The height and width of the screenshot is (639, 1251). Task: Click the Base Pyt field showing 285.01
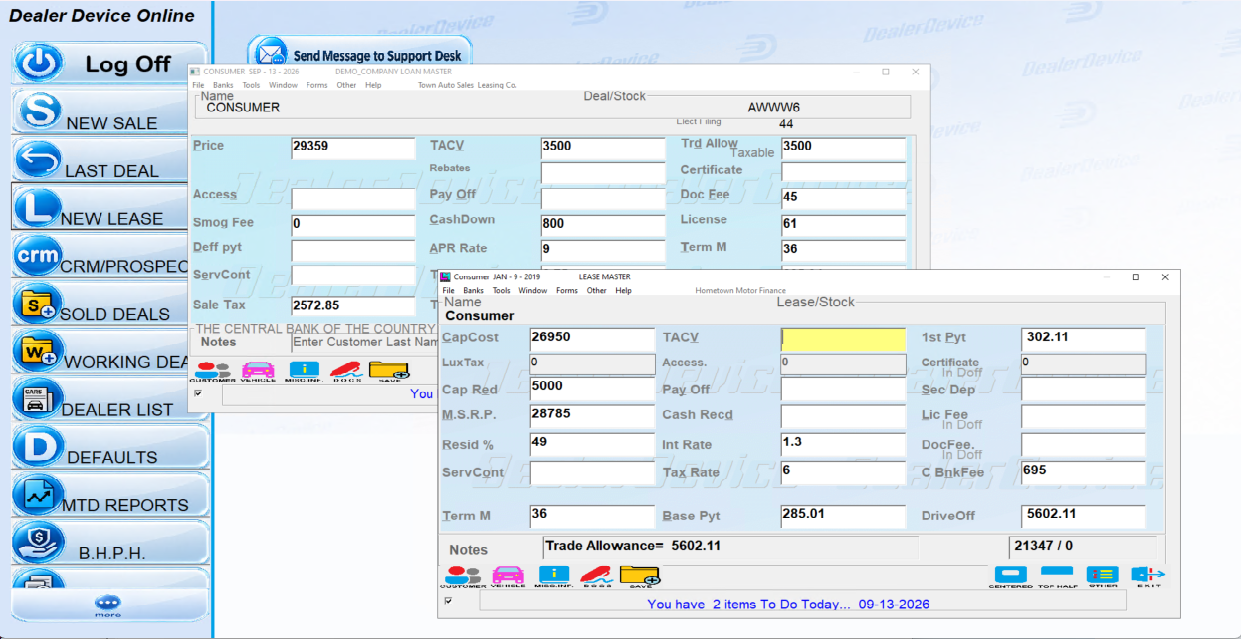click(843, 516)
